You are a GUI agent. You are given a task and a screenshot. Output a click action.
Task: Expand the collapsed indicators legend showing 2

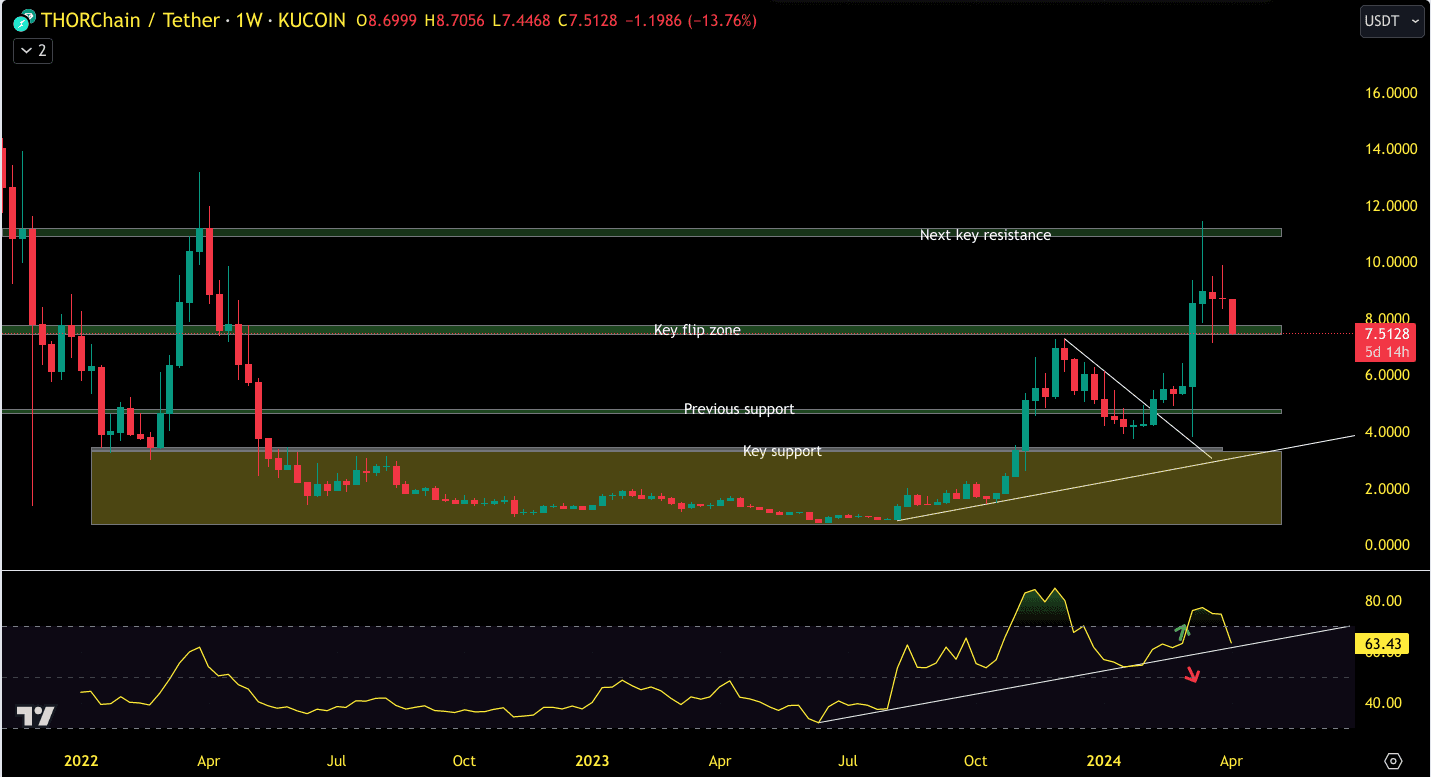point(33,51)
